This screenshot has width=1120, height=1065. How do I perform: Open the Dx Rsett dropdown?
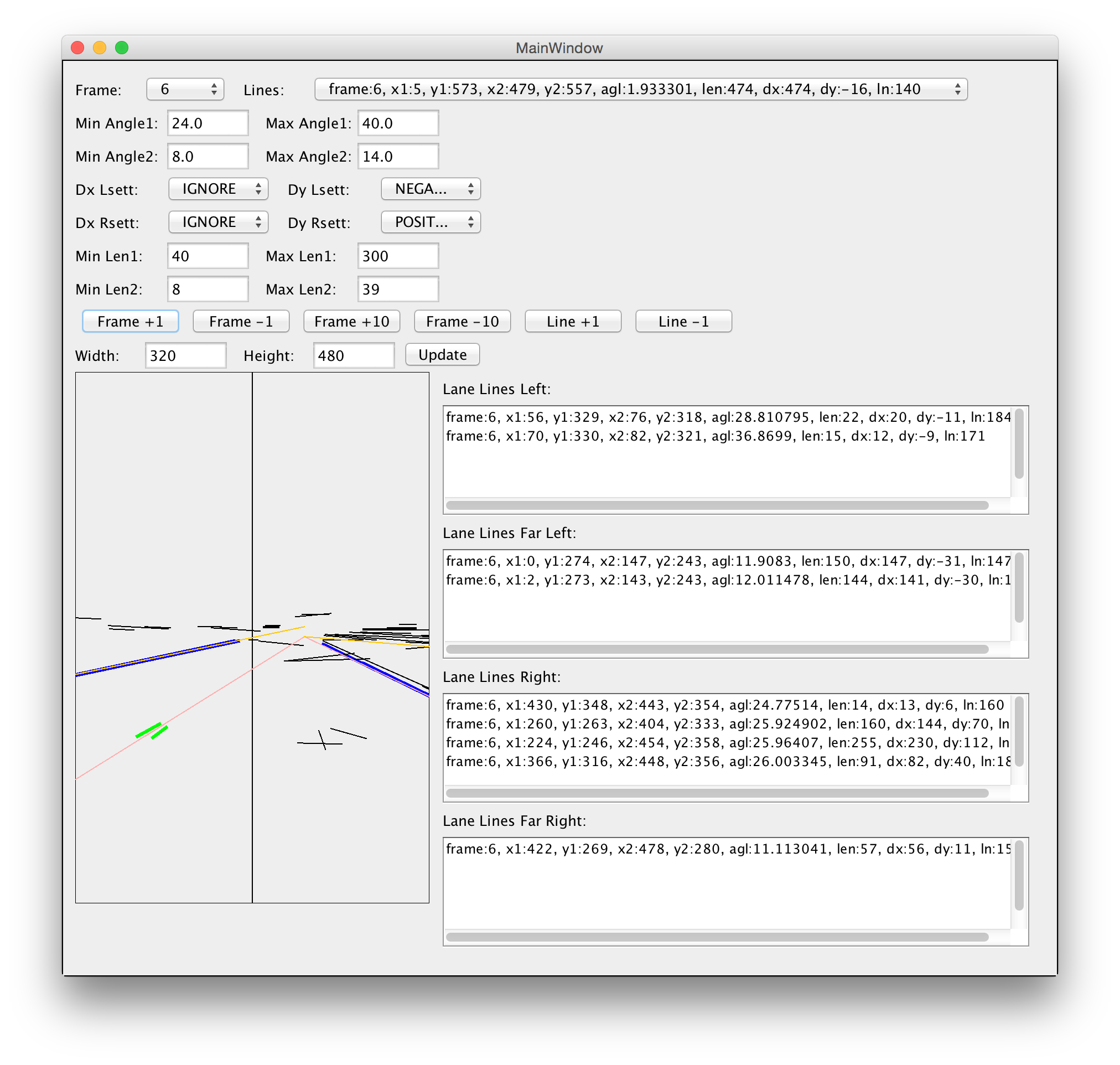tap(218, 222)
